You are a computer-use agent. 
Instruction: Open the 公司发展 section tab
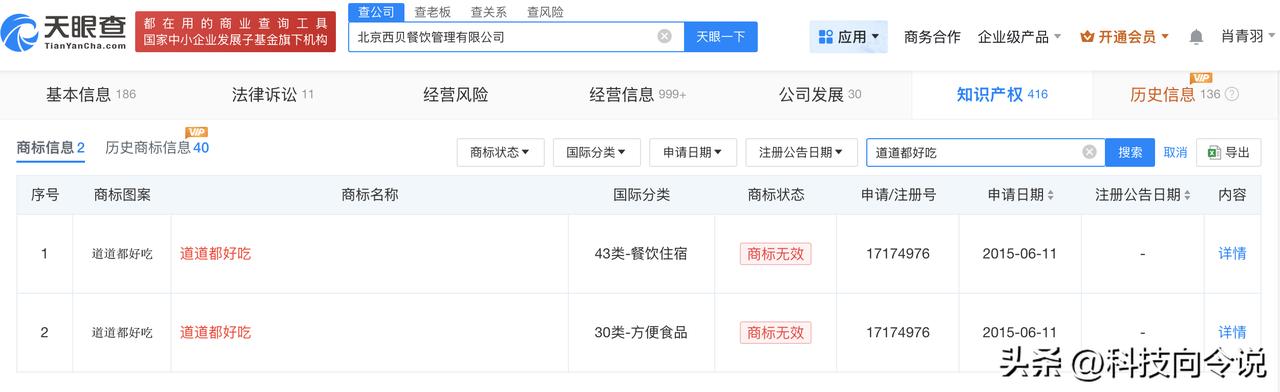[820, 95]
